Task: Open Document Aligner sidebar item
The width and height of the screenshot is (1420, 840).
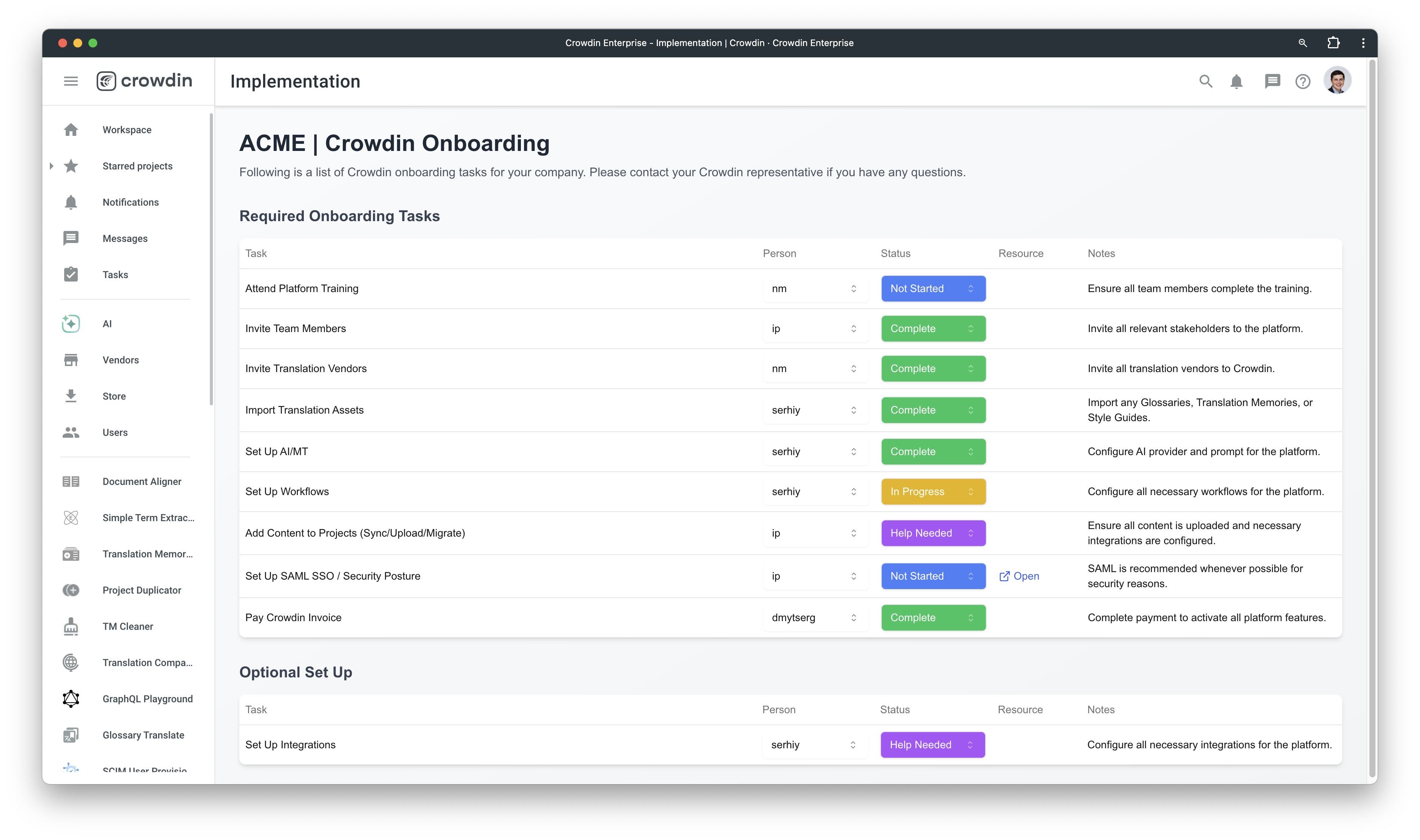Action: click(x=142, y=482)
